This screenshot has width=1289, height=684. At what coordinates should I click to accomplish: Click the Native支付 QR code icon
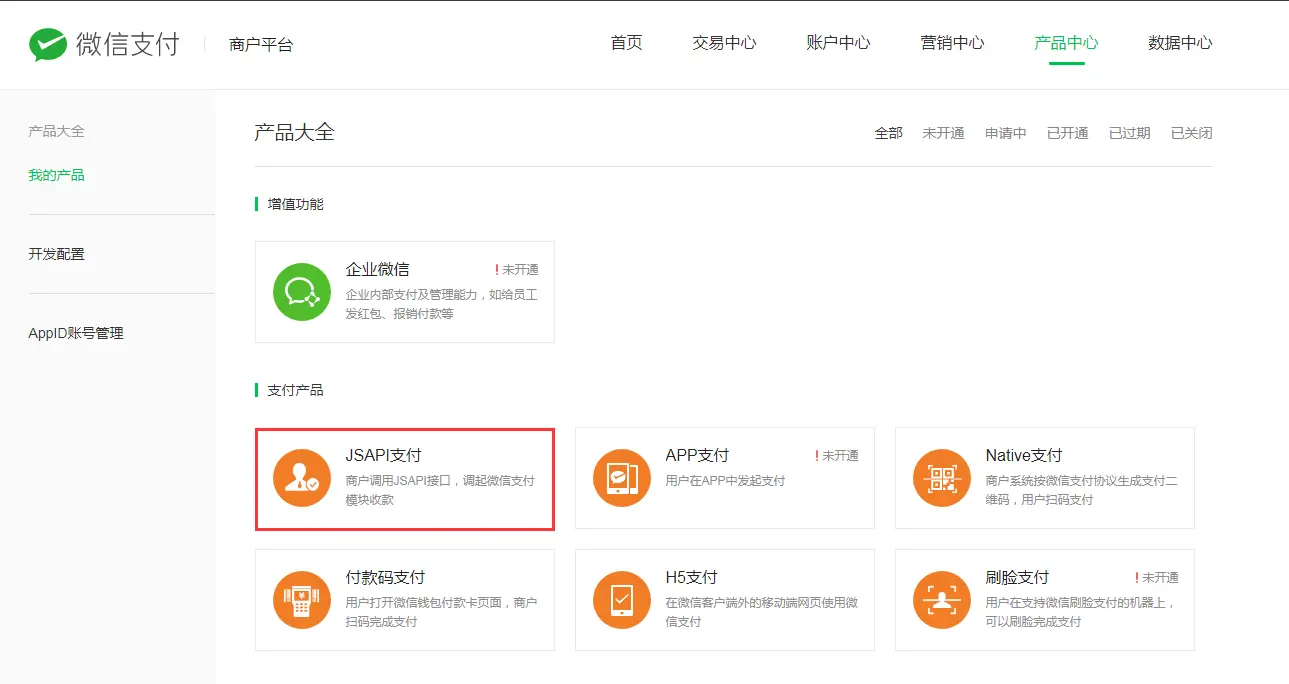coord(942,478)
